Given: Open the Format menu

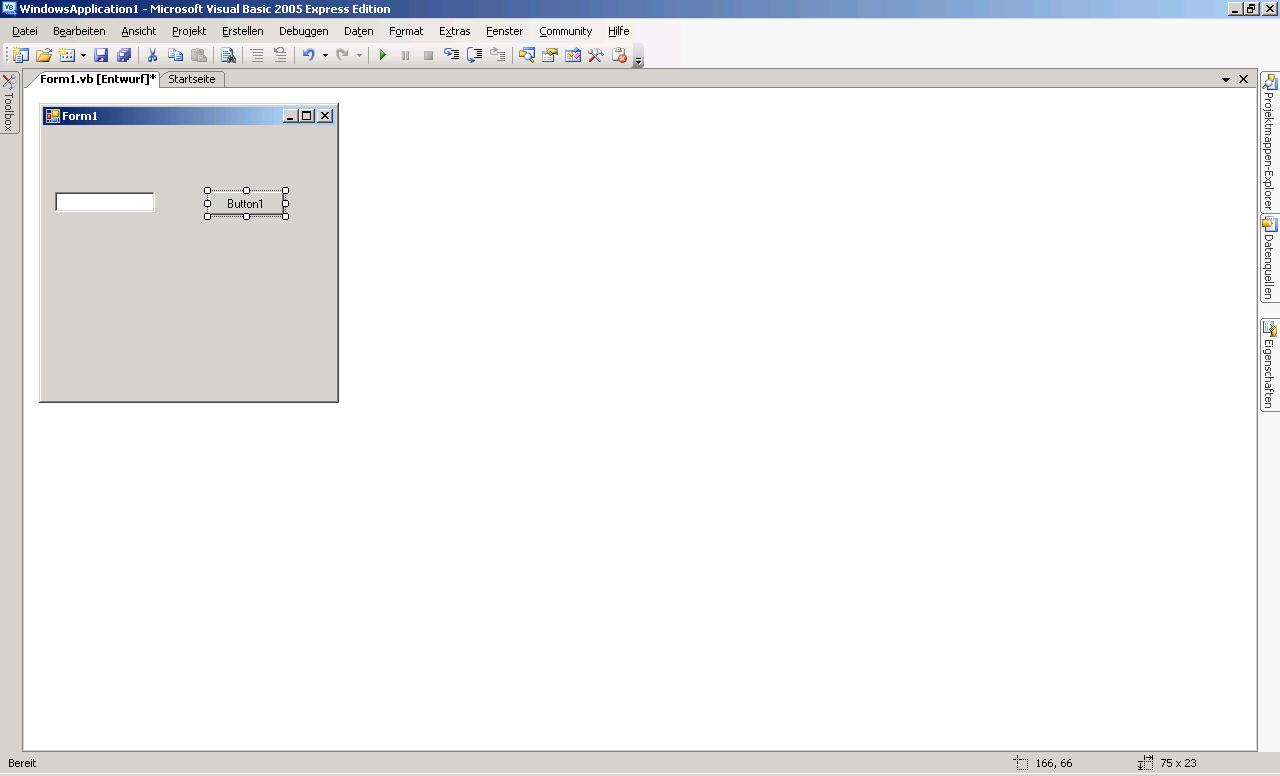Looking at the screenshot, I should click(406, 31).
